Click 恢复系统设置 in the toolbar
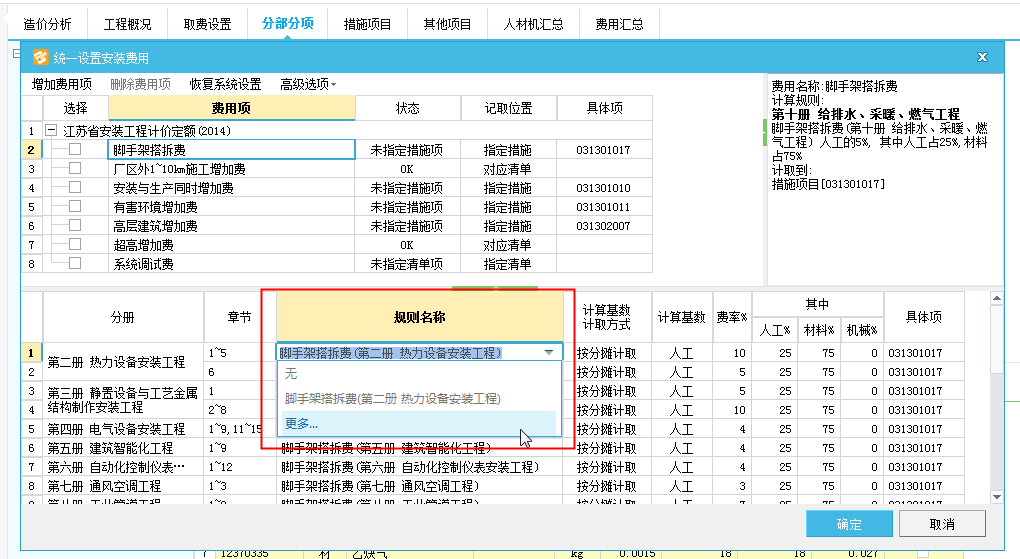The width and height of the screenshot is (1020, 559). [225, 84]
